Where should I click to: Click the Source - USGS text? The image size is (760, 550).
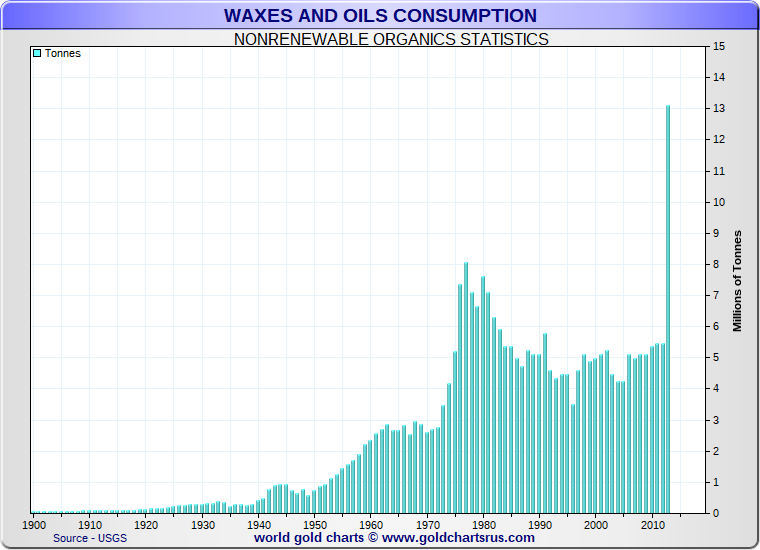click(x=91, y=538)
